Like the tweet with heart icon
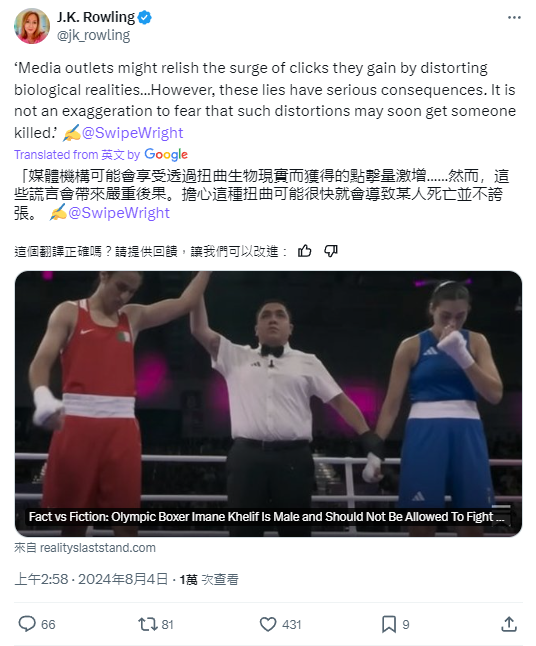Image resolution: width=536 pixels, height=646 pixels. pyautogui.click(x=268, y=624)
